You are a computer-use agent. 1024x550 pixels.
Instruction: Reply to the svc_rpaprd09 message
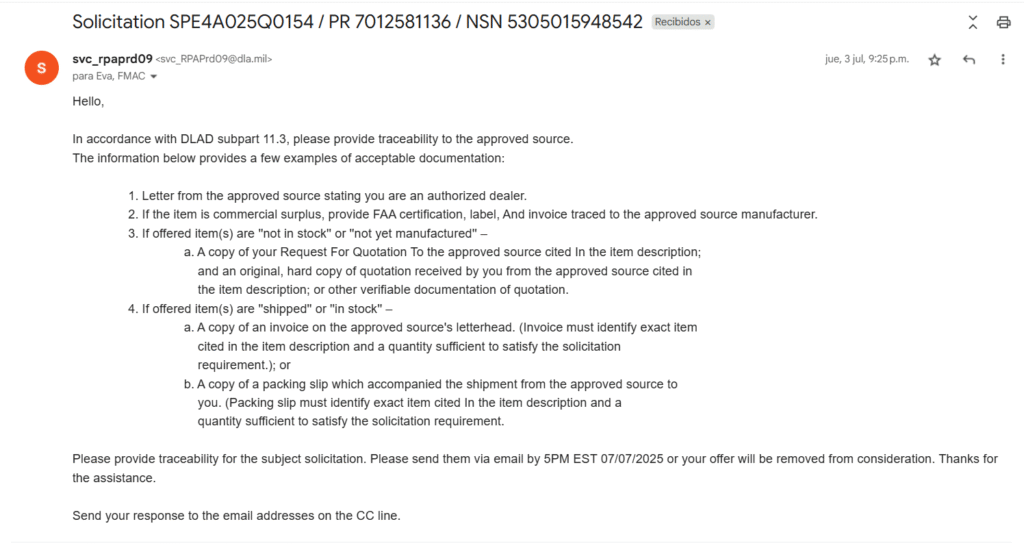(x=968, y=60)
